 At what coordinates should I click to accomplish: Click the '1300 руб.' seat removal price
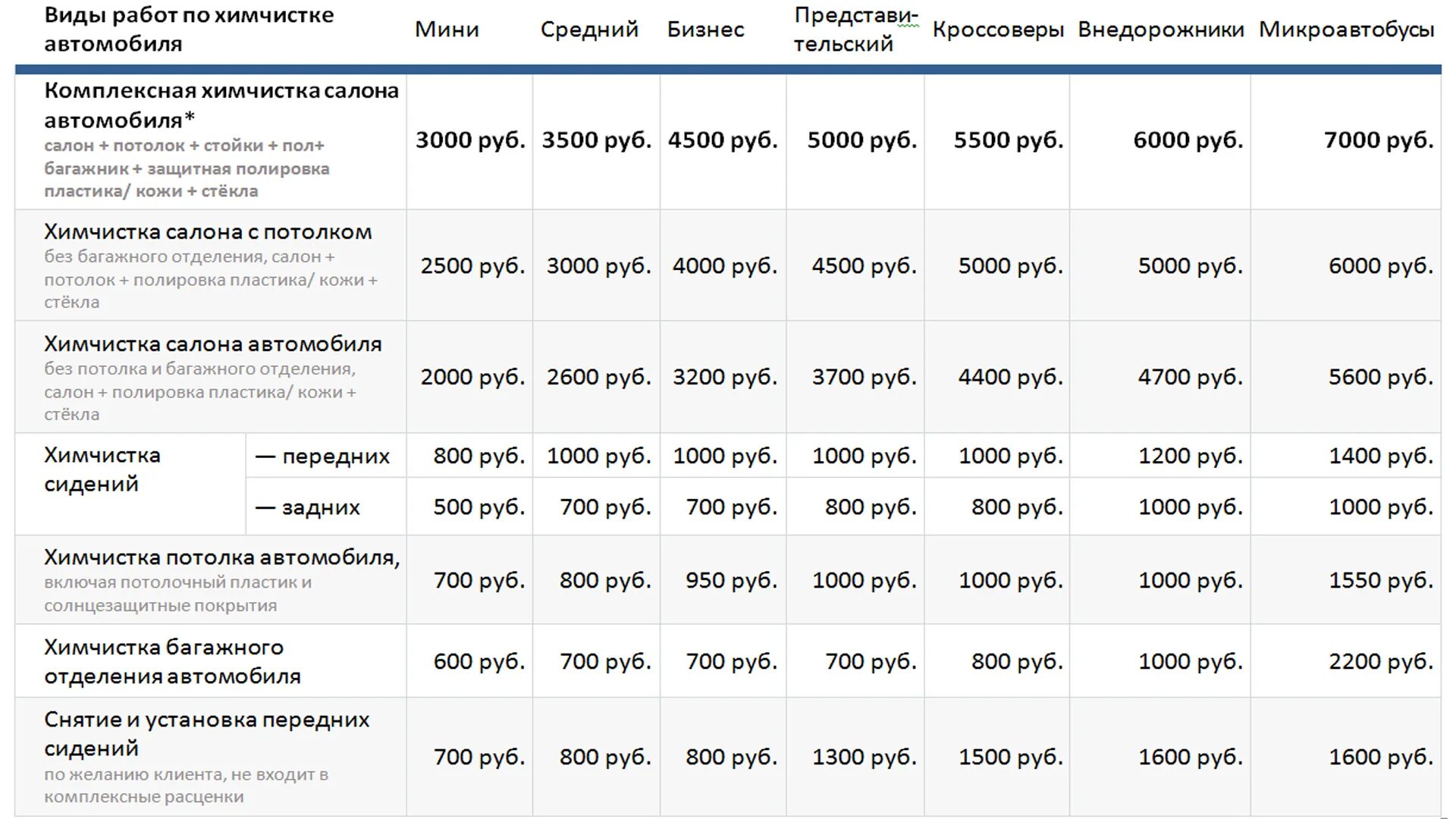(864, 757)
